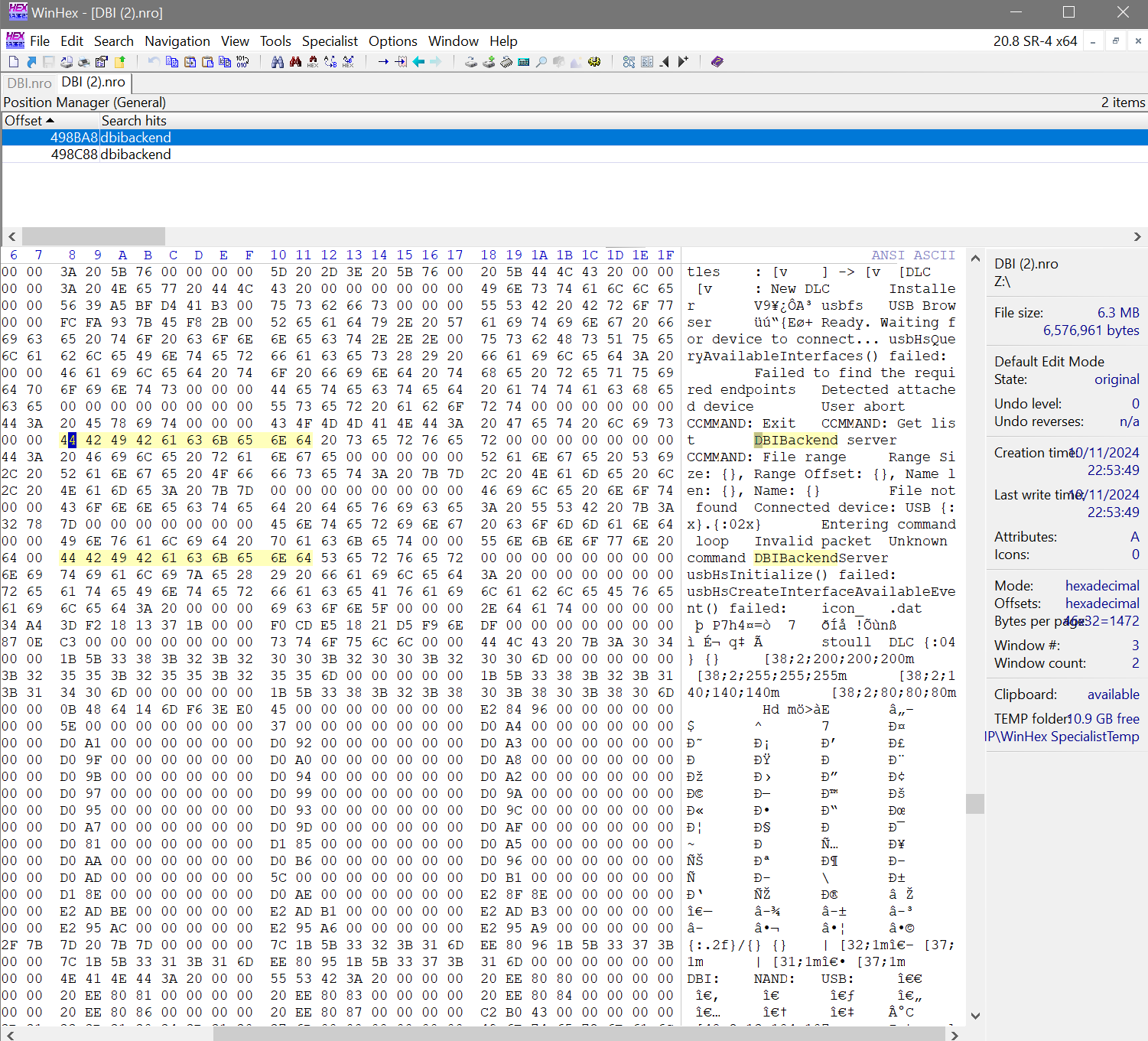1148x1041 pixels.
Task: Sort by the Offset column header
Action: [x=50, y=121]
